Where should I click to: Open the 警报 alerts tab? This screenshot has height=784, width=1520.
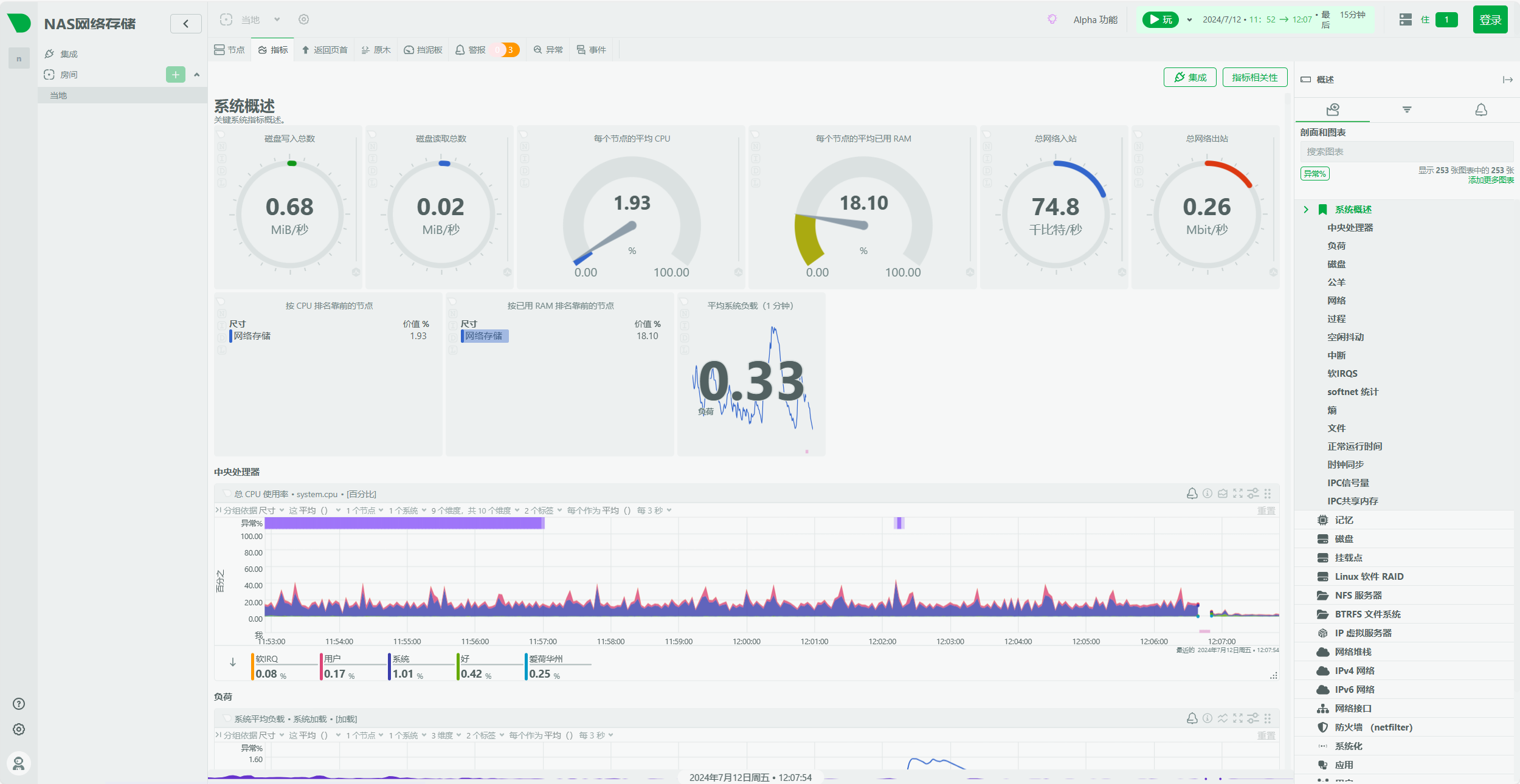coord(471,50)
